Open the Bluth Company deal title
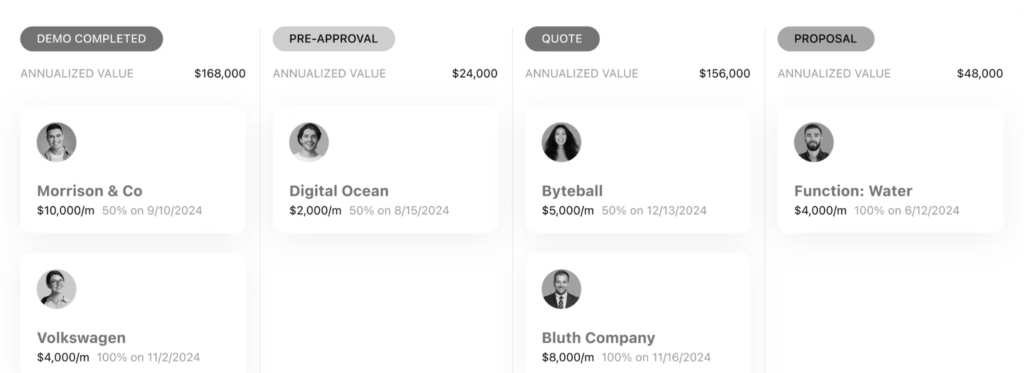This screenshot has height=373, width=1024. [598, 338]
